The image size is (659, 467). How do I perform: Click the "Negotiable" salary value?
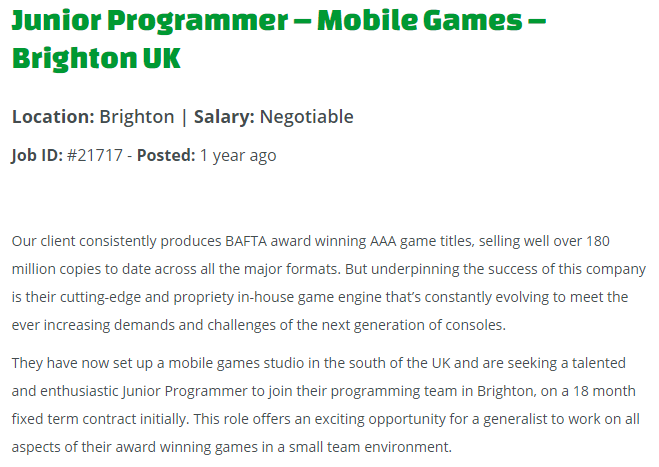click(x=307, y=117)
